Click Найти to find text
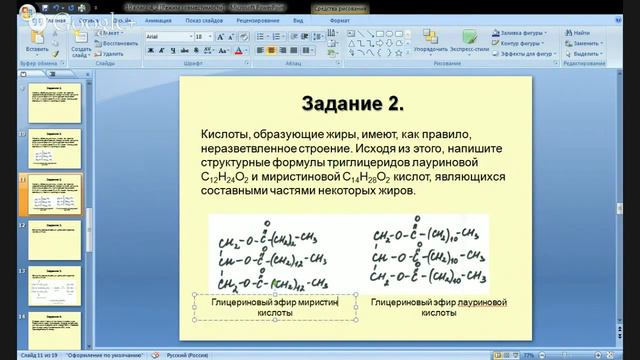Viewport: 640px width, 360px height. (578, 33)
